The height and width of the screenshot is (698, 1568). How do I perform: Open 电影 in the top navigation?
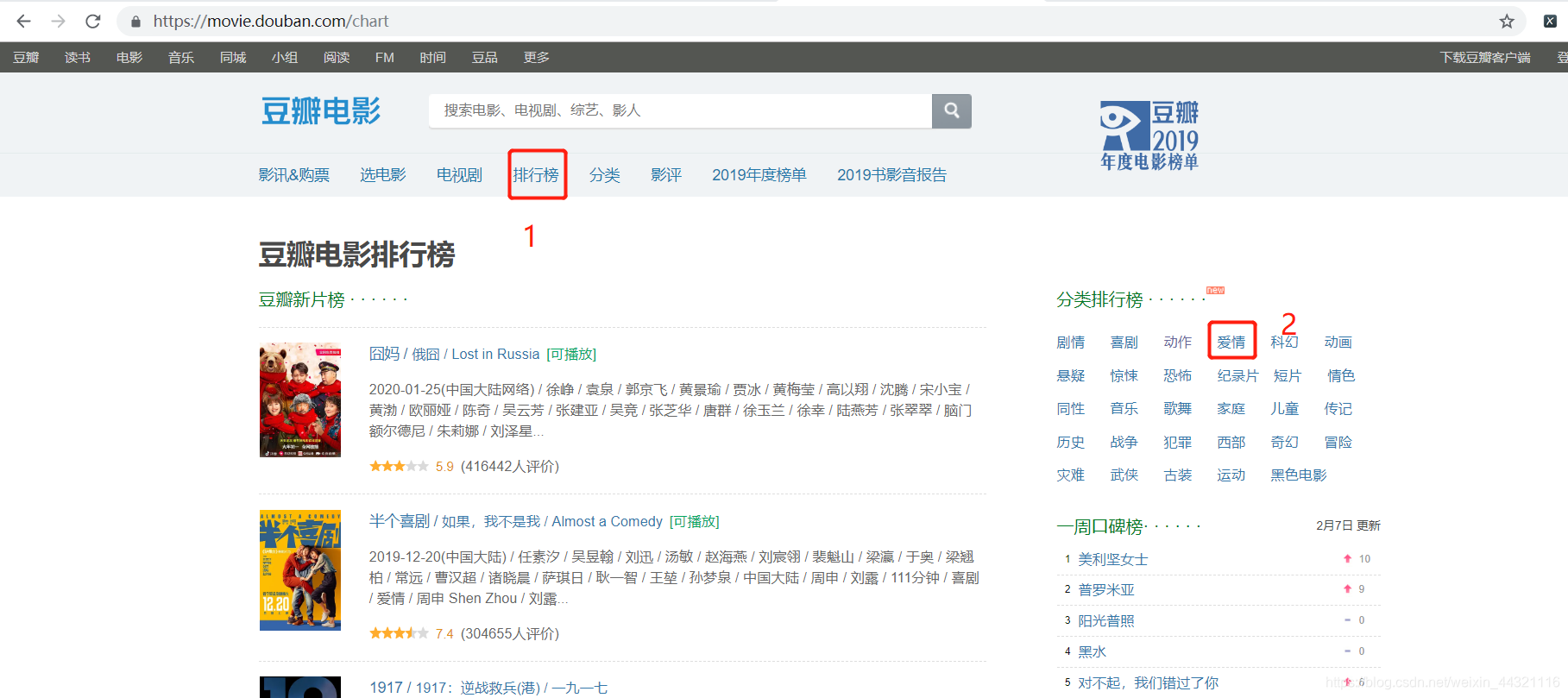click(129, 58)
